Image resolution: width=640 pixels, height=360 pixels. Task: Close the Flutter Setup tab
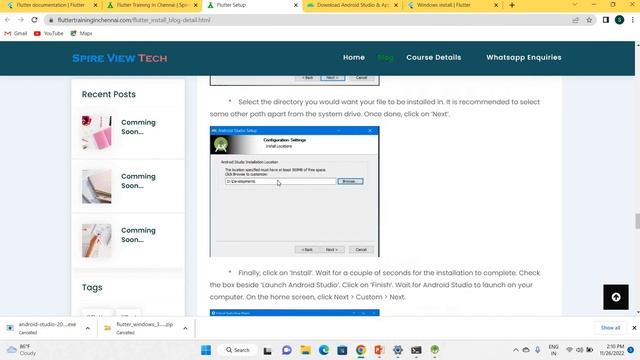tap(296, 5)
